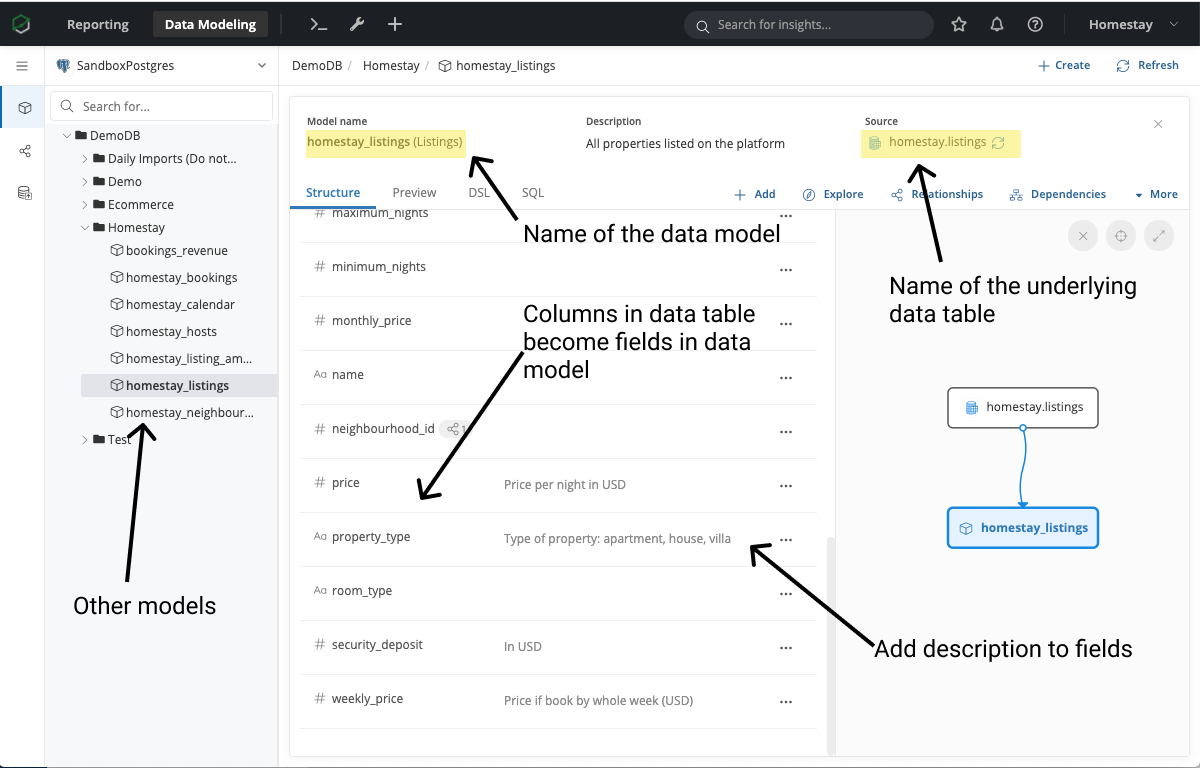Open the More dropdown menu

point(1156,194)
